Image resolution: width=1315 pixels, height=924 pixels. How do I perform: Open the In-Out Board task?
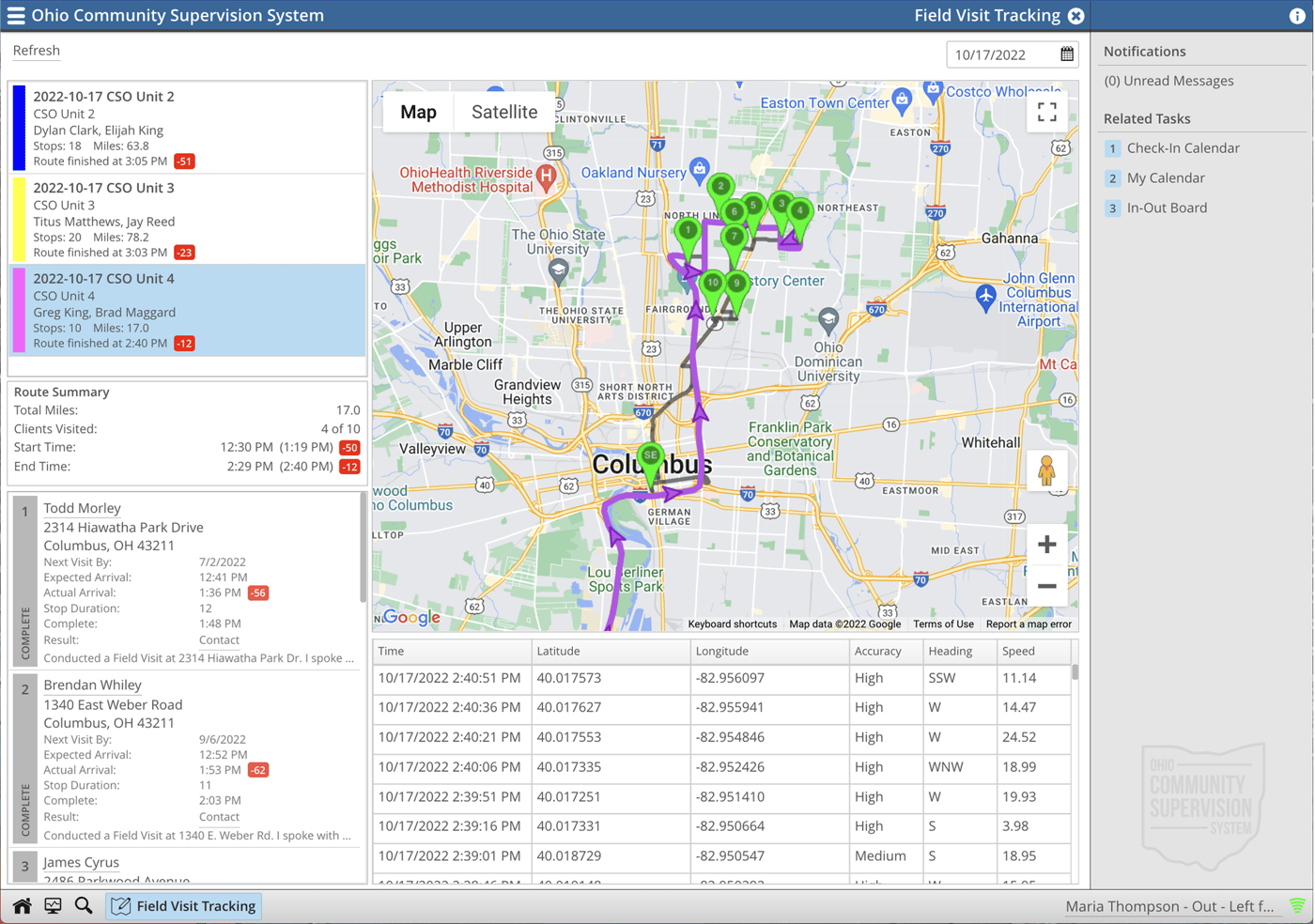coord(1167,208)
